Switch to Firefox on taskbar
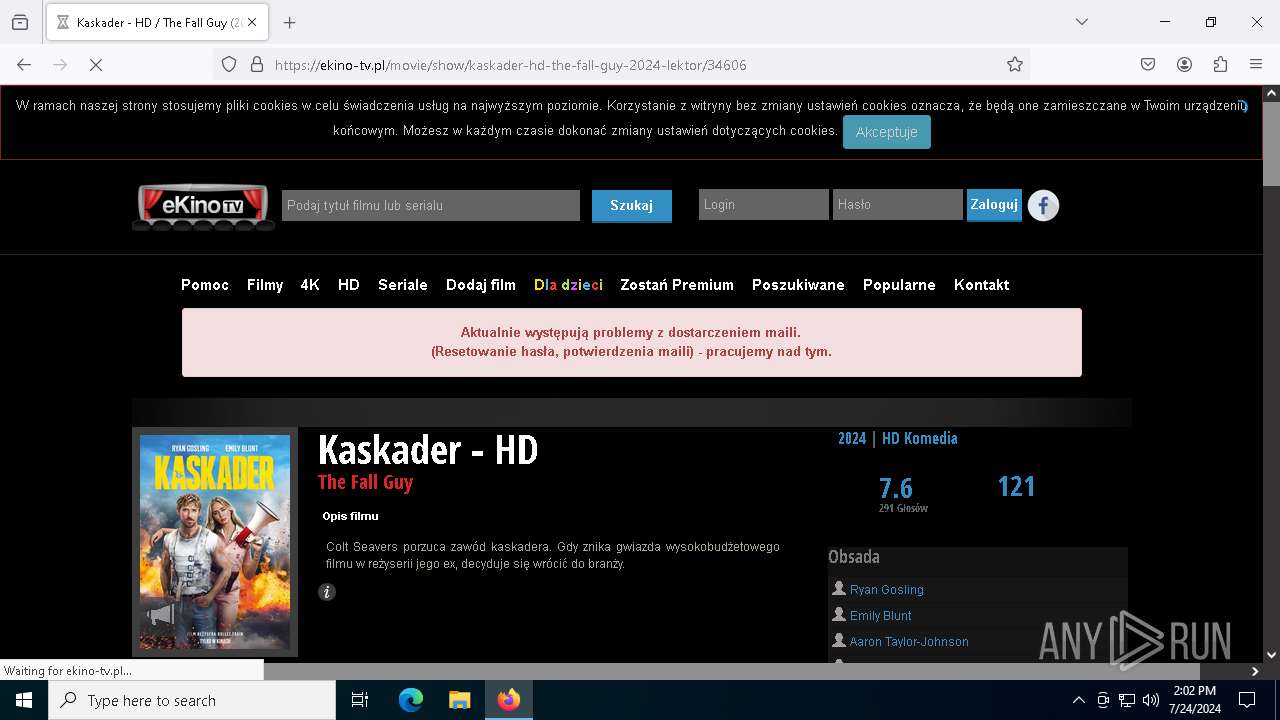Screen dimensions: 1280x720 509,700
